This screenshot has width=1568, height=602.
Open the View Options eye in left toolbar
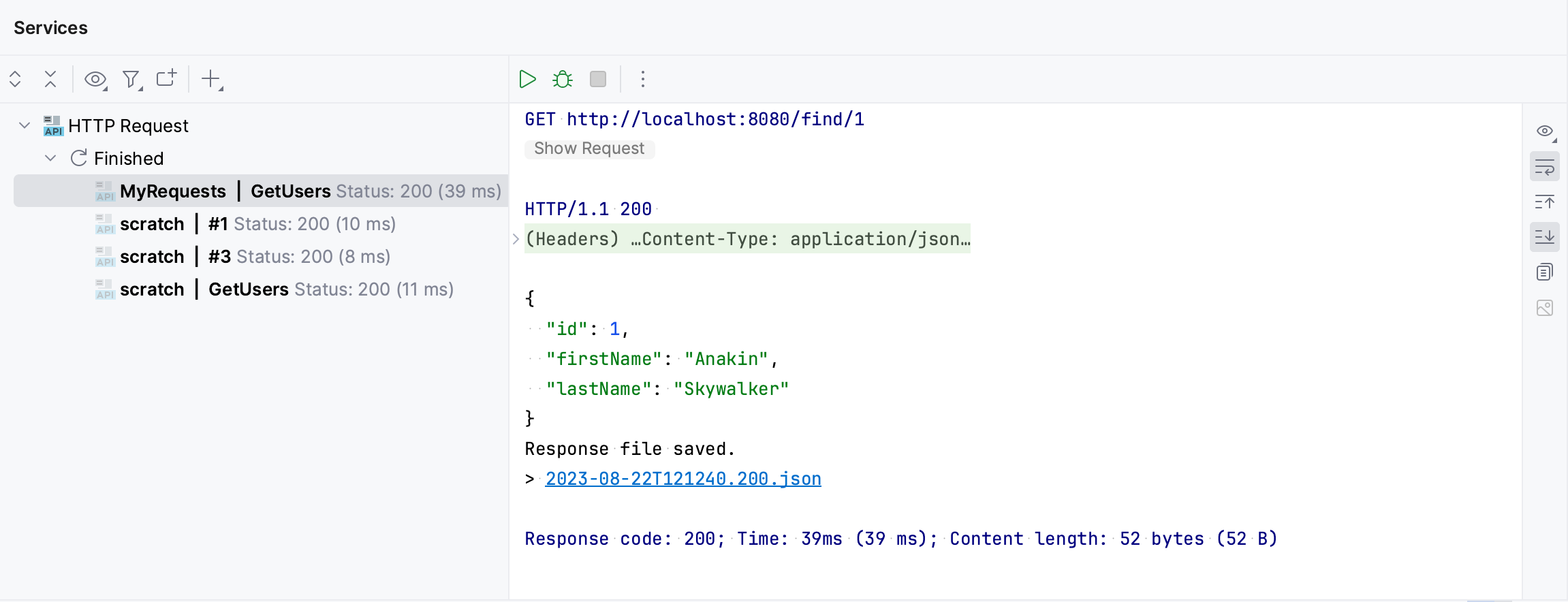[x=95, y=79]
